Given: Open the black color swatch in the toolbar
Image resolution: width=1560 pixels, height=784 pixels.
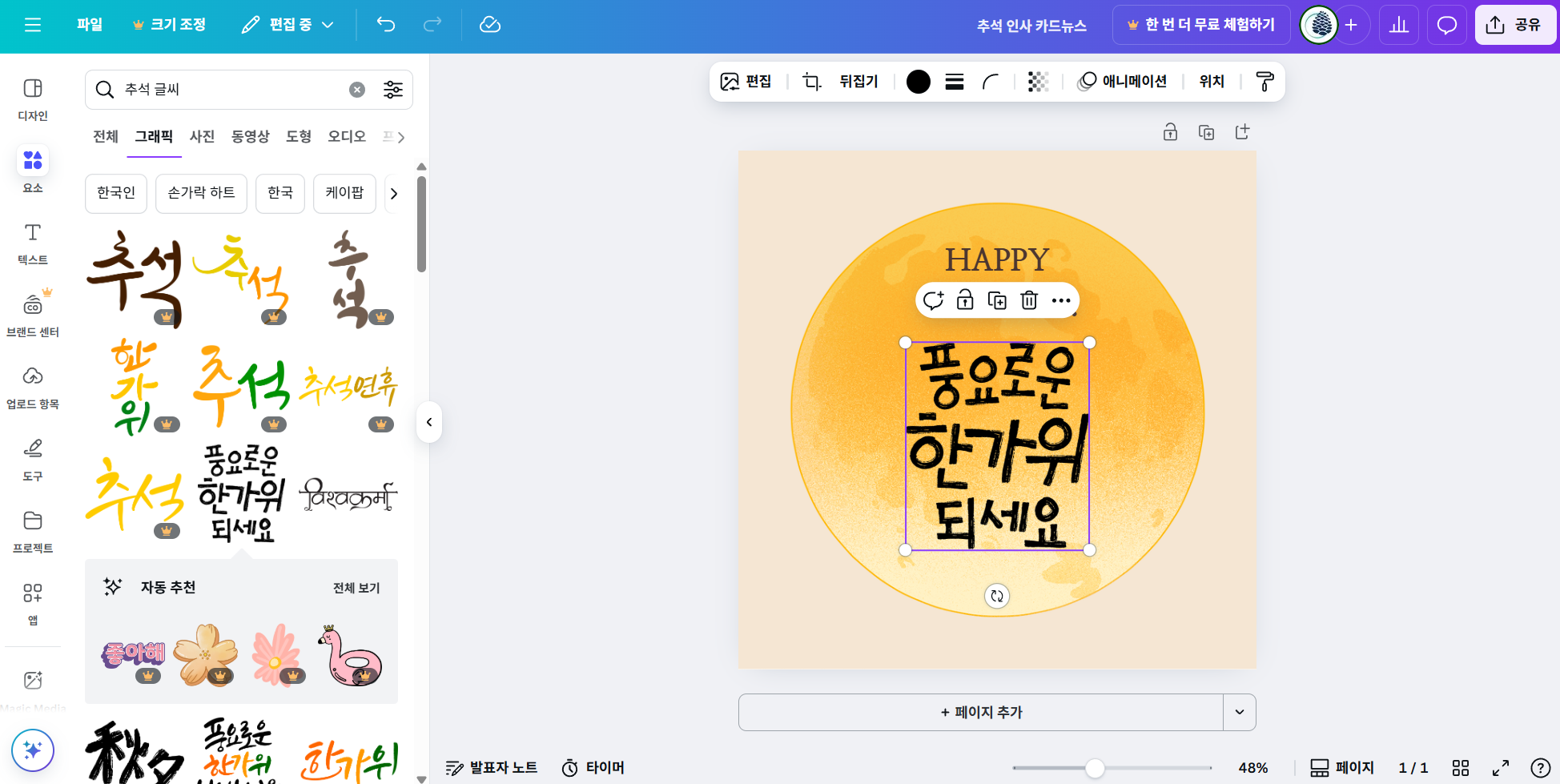Looking at the screenshot, I should (918, 81).
